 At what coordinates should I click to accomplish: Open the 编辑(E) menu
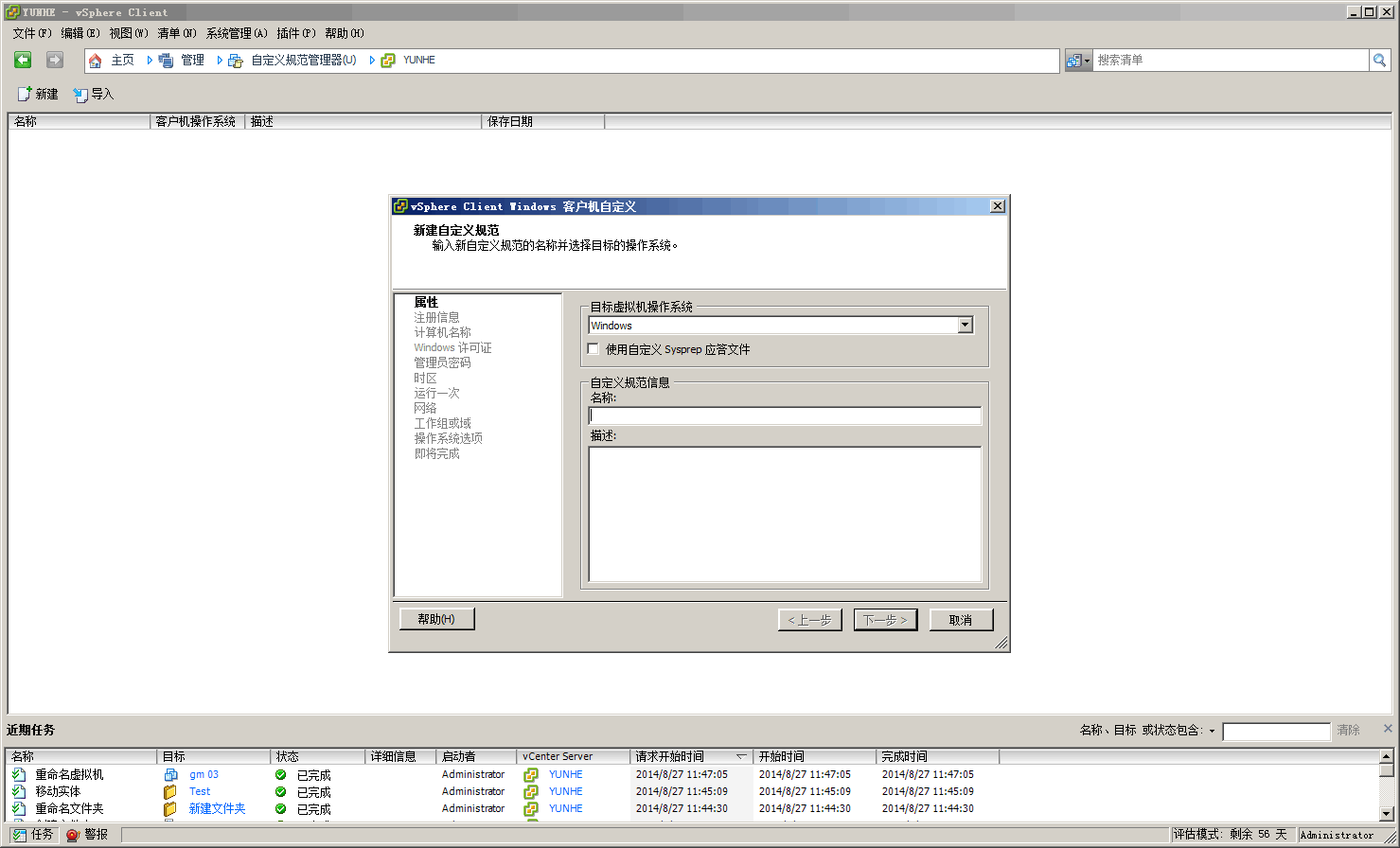(x=80, y=33)
